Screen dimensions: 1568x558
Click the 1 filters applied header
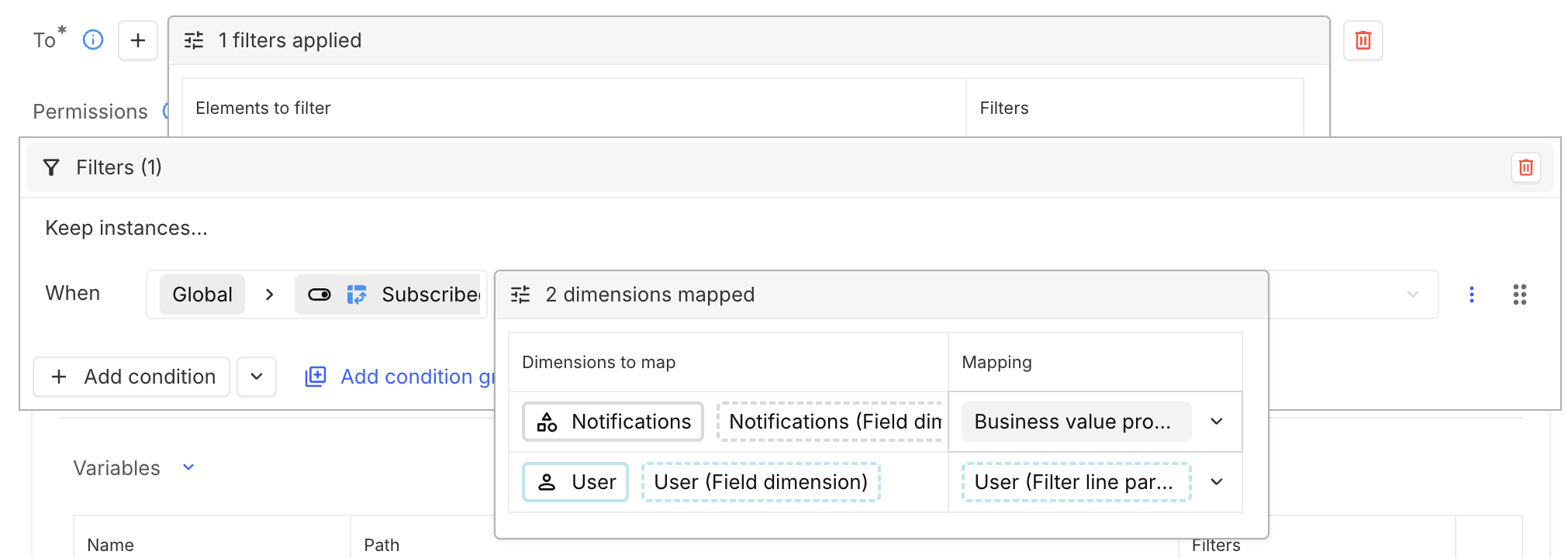288,40
